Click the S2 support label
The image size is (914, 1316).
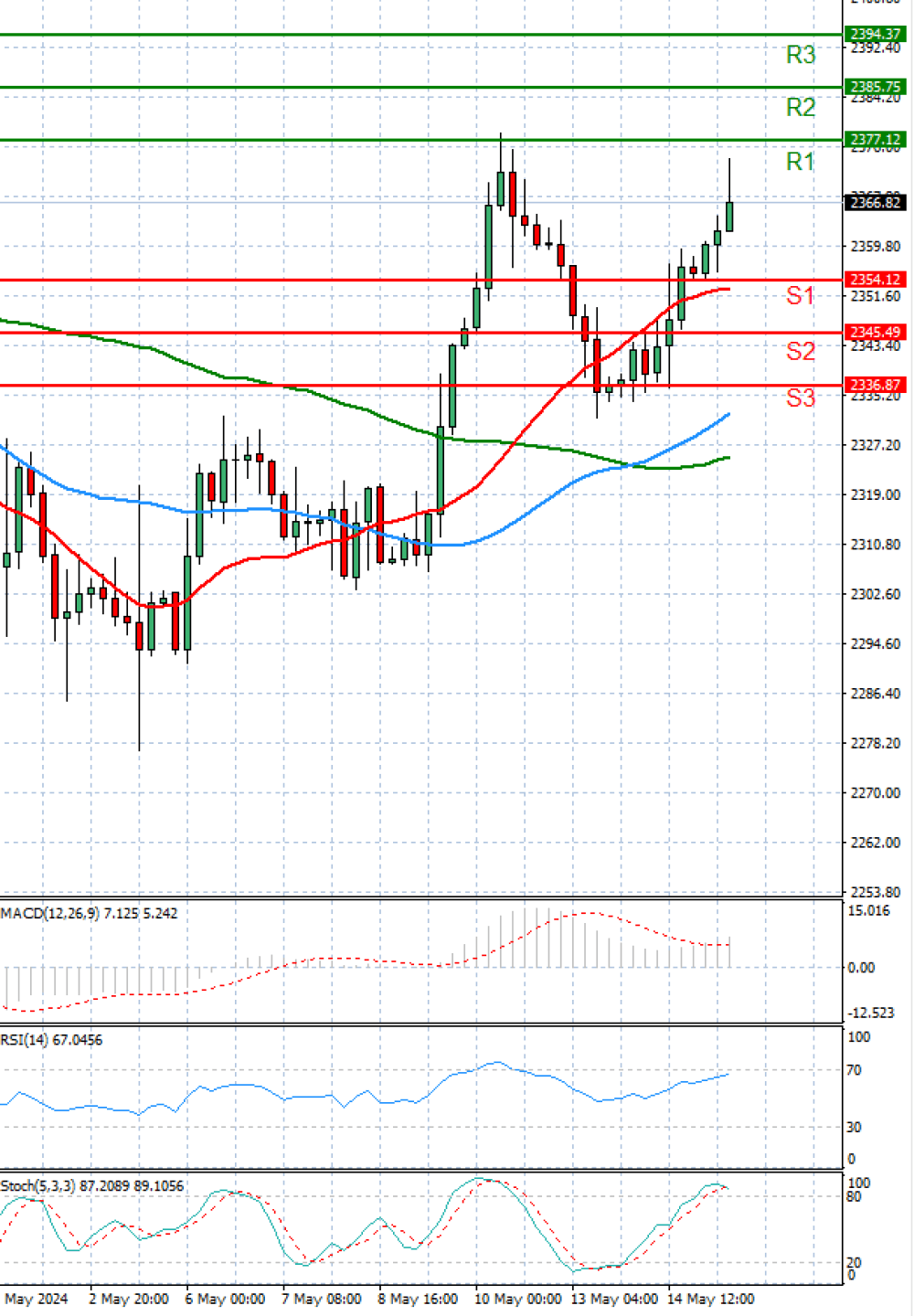tap(801, 351)
